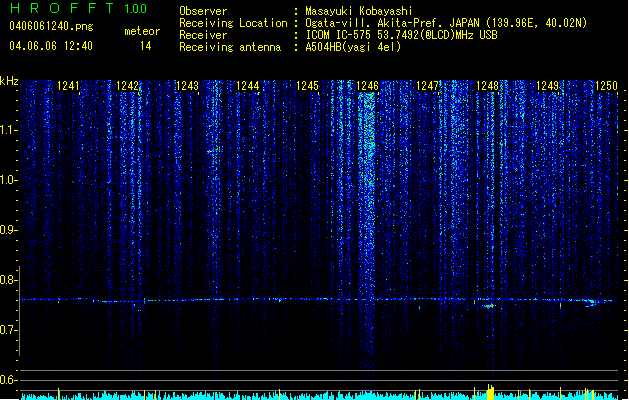Click the 1248 time marker
The height and width of the screenshot is (400, 629).
[x=487, y=86]
